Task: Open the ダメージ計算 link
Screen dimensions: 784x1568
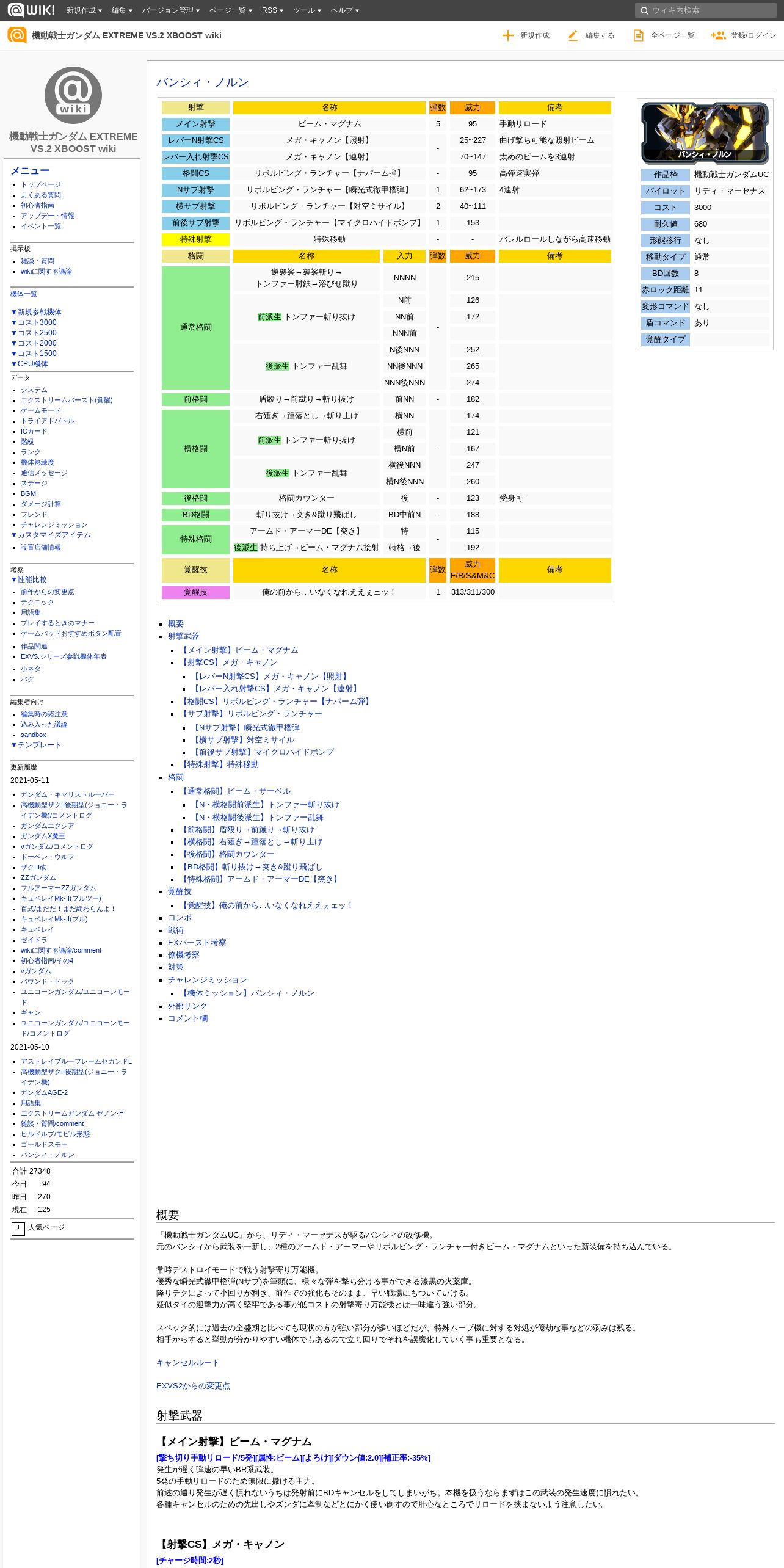Action: 41,504
